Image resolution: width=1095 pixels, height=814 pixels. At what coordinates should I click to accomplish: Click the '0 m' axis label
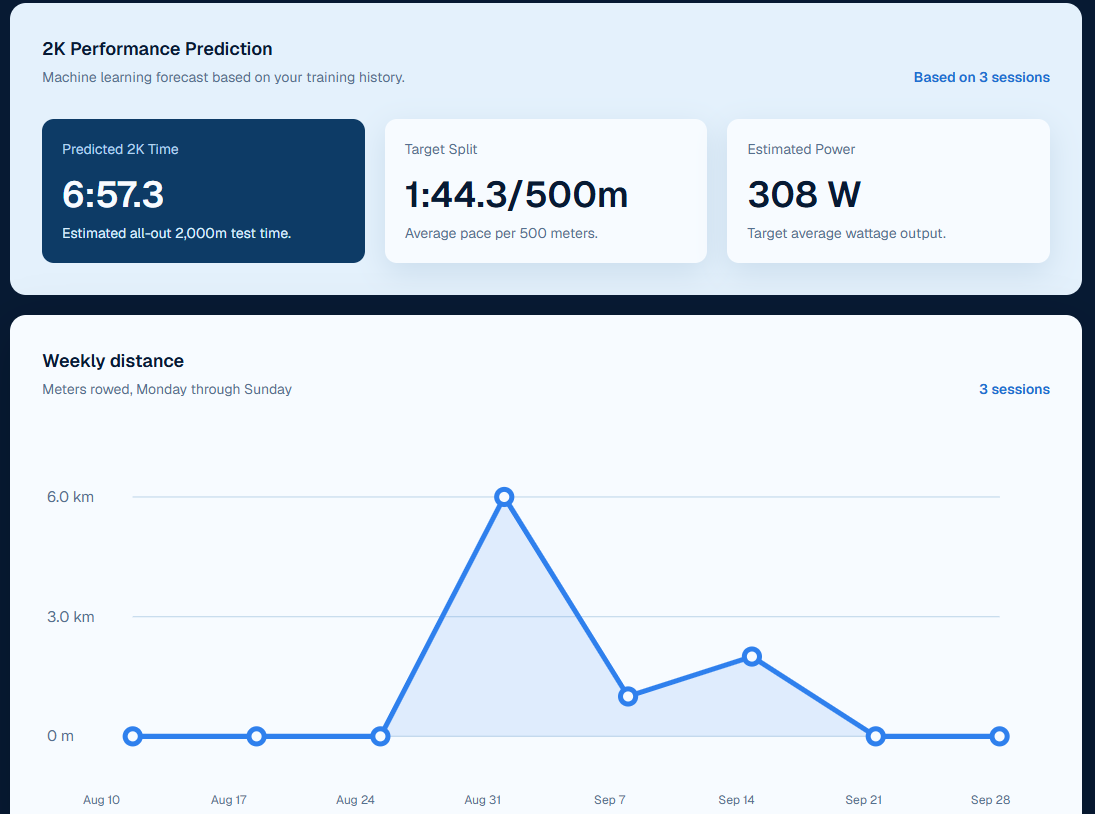tap(60, 736)
